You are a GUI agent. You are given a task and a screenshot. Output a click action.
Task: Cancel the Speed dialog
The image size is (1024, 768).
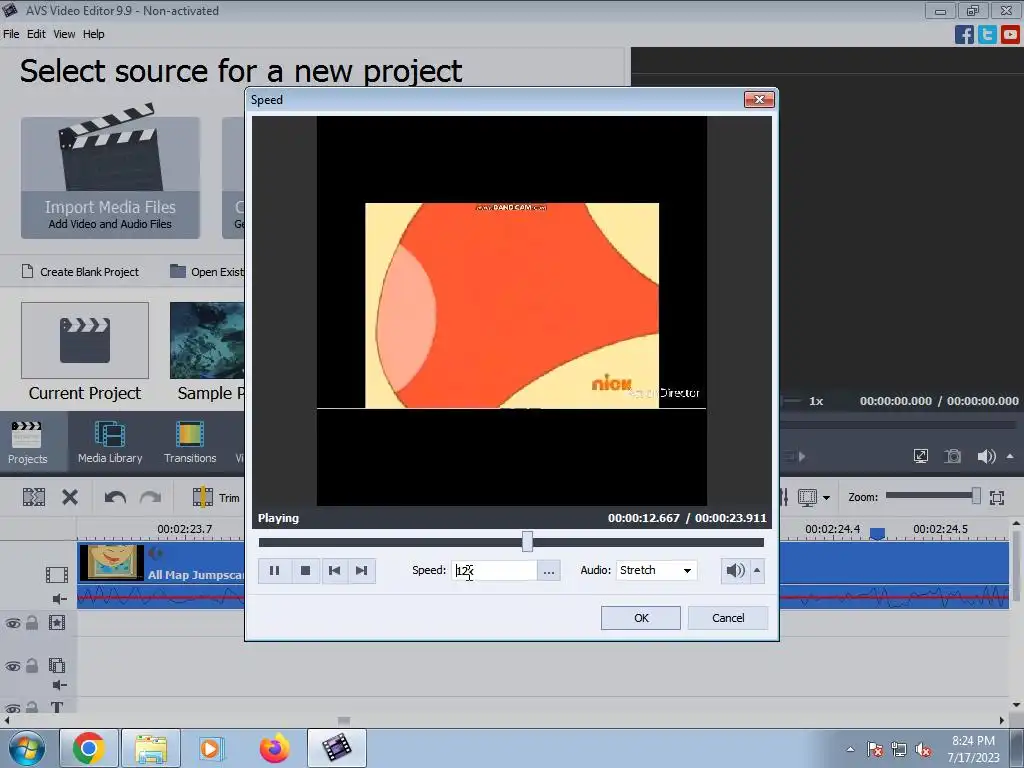728,618
